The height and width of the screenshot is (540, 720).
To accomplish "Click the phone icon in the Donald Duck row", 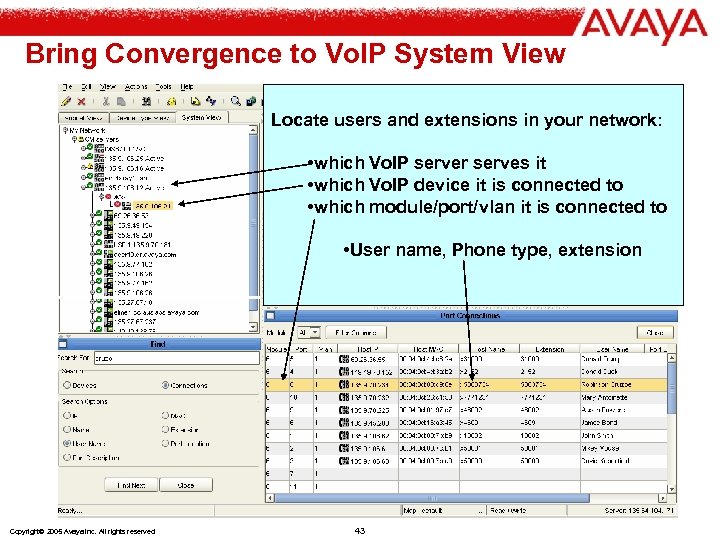I will pyautogui.click(x=343, y=371).
